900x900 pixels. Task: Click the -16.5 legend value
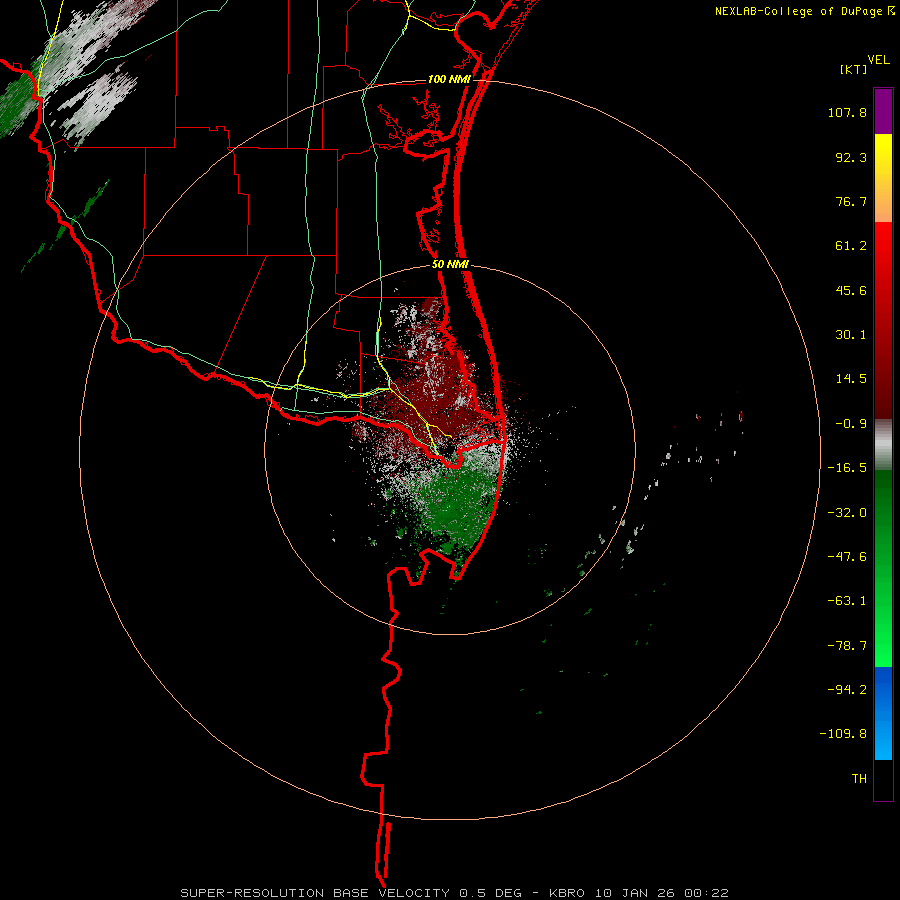coord(847,468)
